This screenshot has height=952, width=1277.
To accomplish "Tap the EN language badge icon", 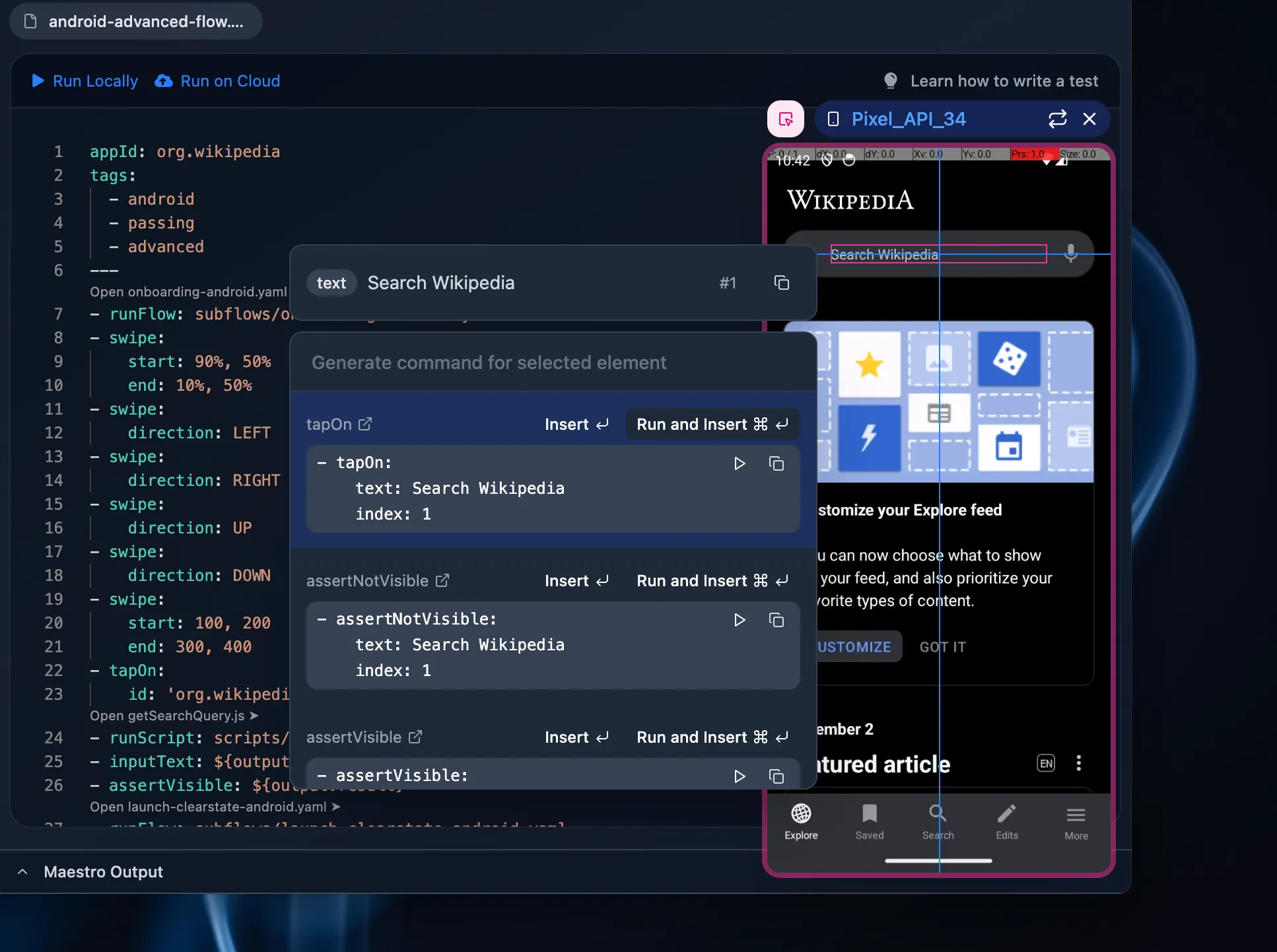I will [x=1046, y=763].
